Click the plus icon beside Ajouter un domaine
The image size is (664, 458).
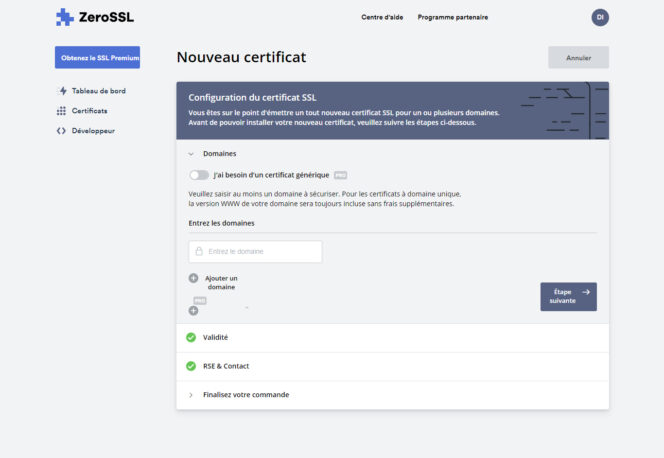pos(194,278)
